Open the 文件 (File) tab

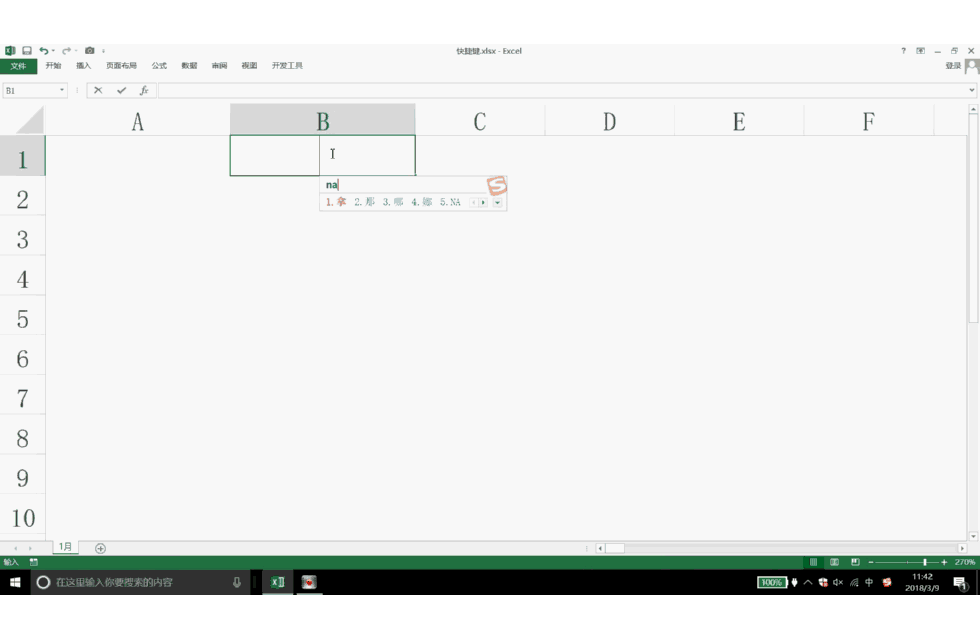coord(18,66)
